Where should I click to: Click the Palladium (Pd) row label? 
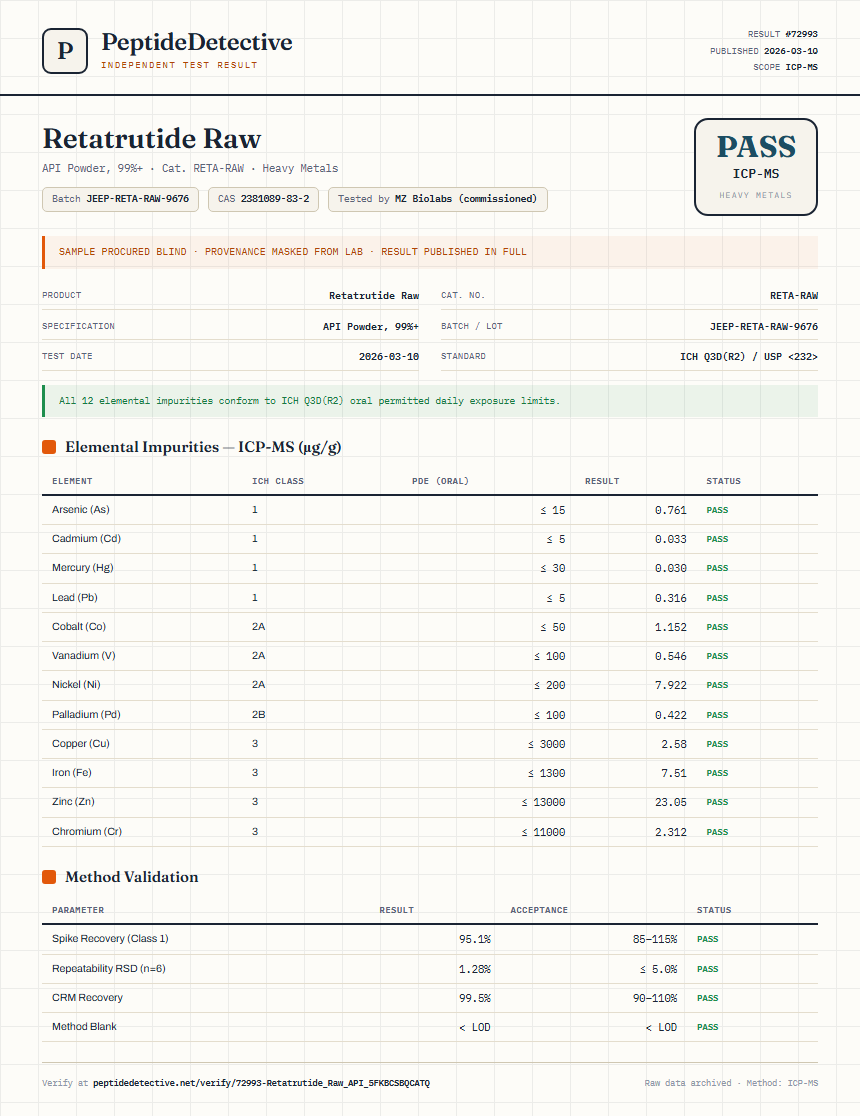pyautogui.click(x=86, y=715)
